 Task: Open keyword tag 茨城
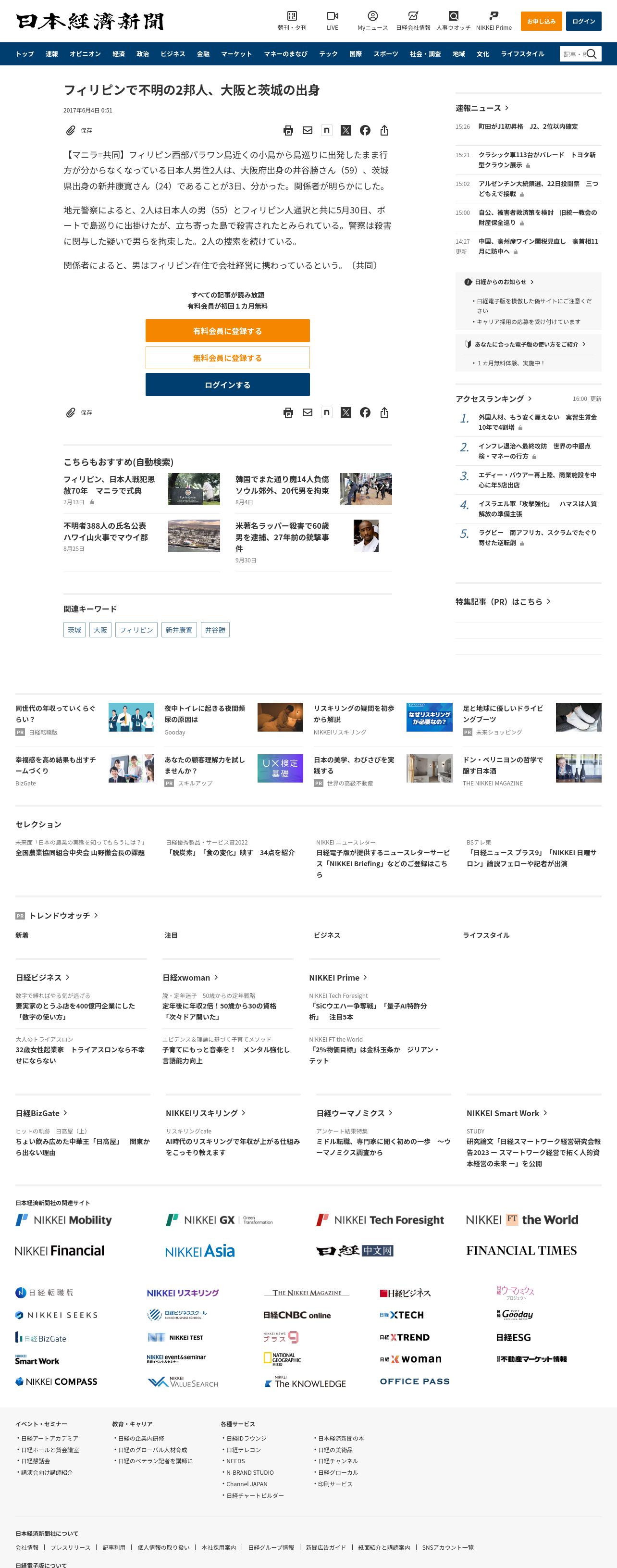[74, 630]
